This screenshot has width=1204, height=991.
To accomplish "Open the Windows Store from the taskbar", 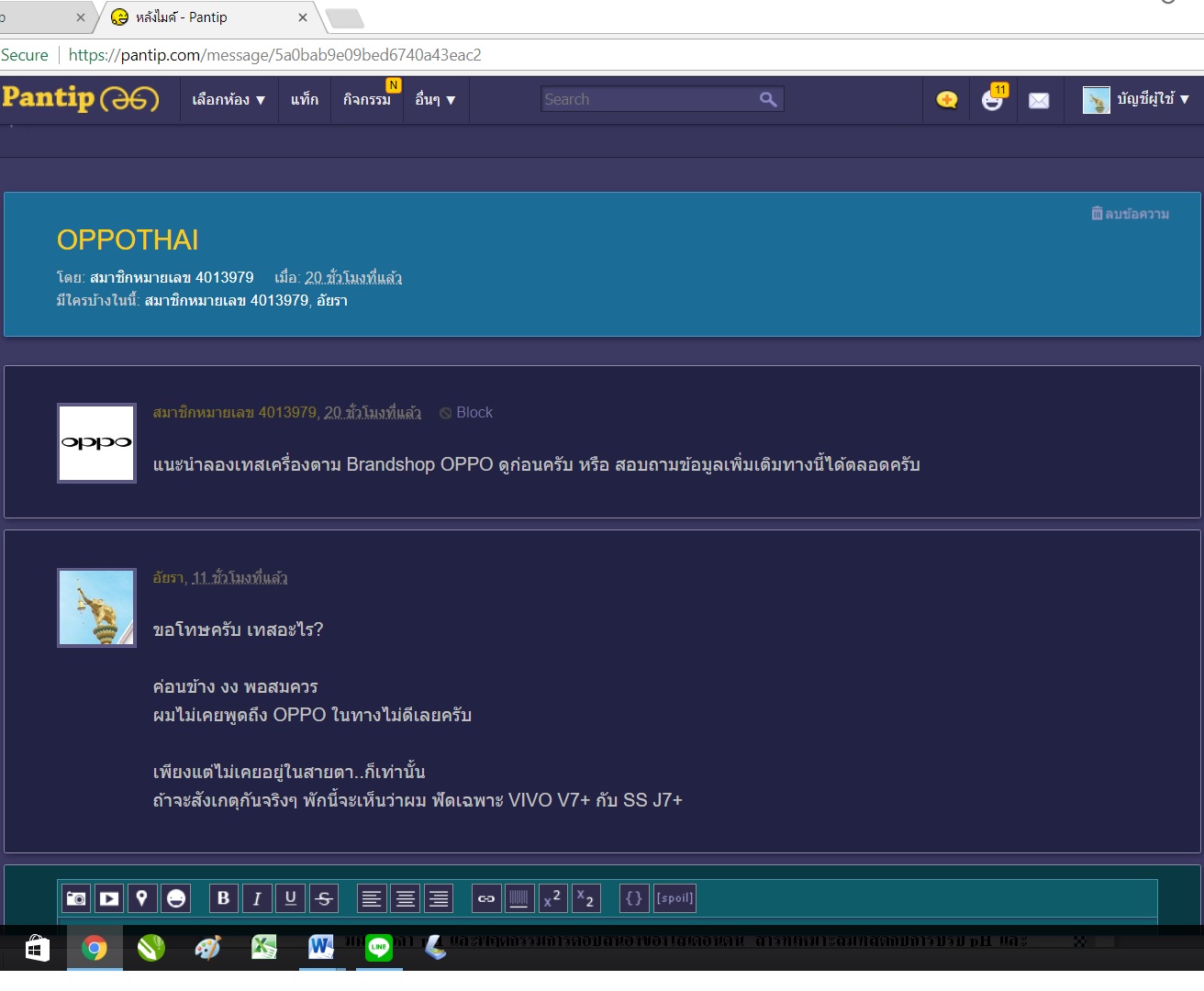I will click(x=37, y=948).
